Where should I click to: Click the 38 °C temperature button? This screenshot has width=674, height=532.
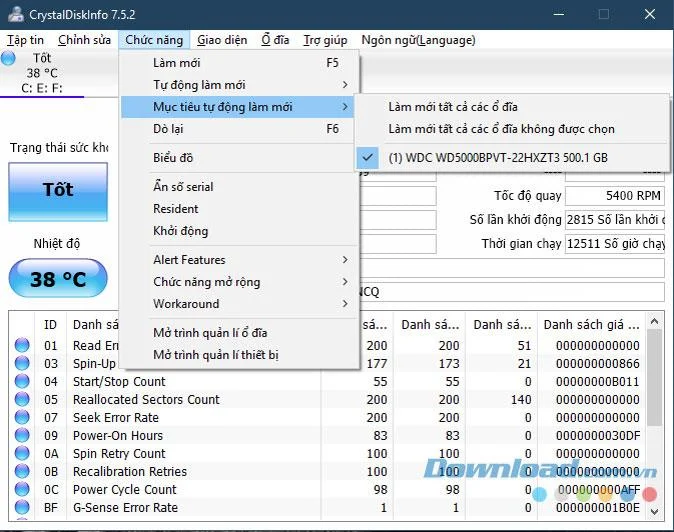click(58, 278)
